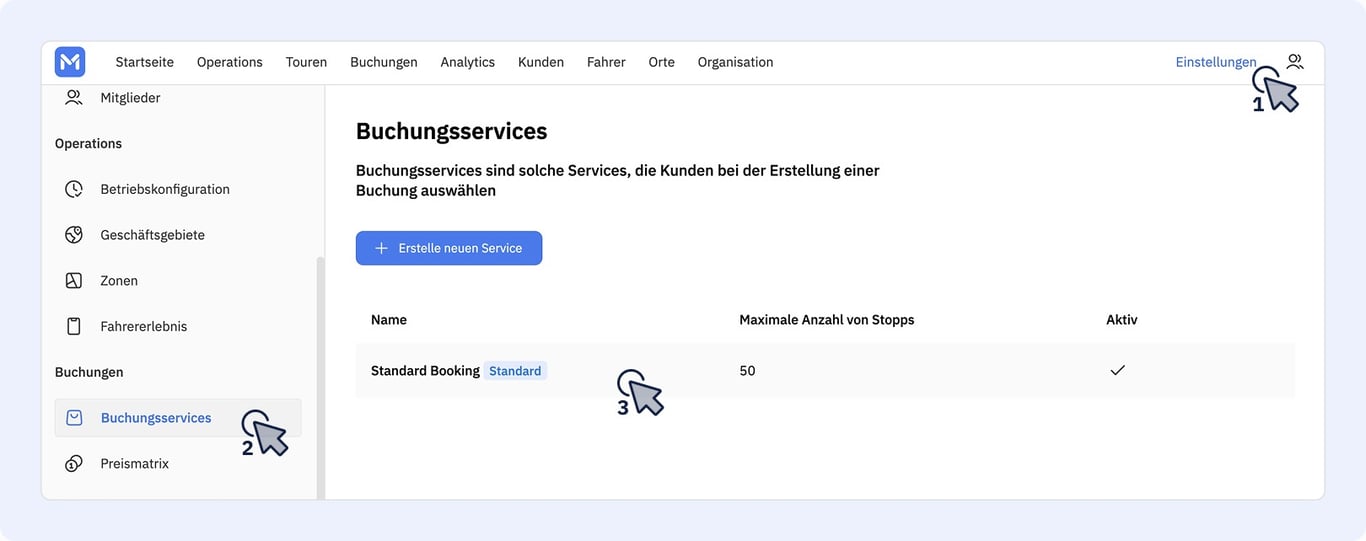Open the user profile icon
This screenshot has width=1366, height=541.
pyautogui.click(x=1295, y=62)
